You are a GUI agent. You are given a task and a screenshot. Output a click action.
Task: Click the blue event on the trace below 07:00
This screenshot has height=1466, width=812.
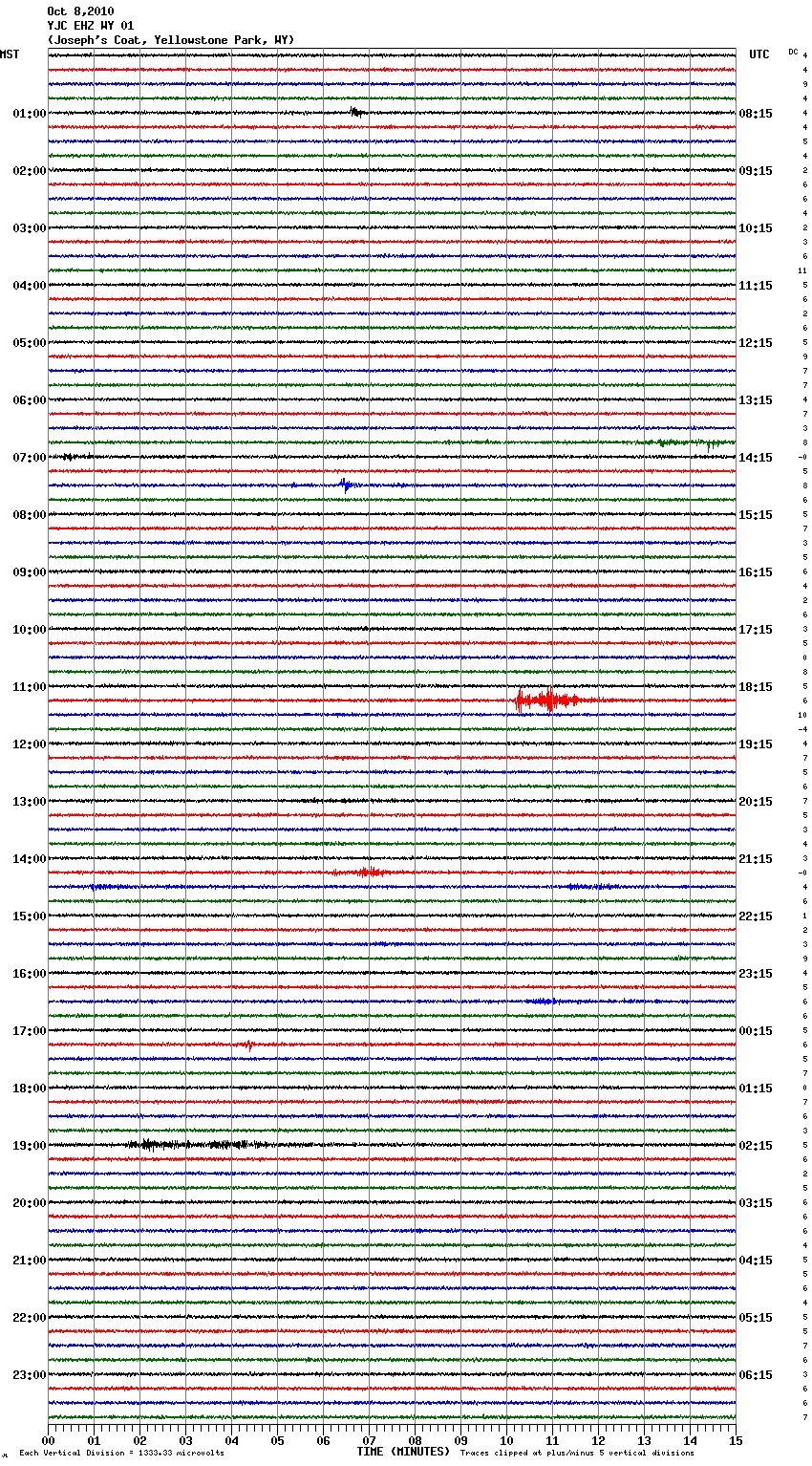tap(347, 485)
